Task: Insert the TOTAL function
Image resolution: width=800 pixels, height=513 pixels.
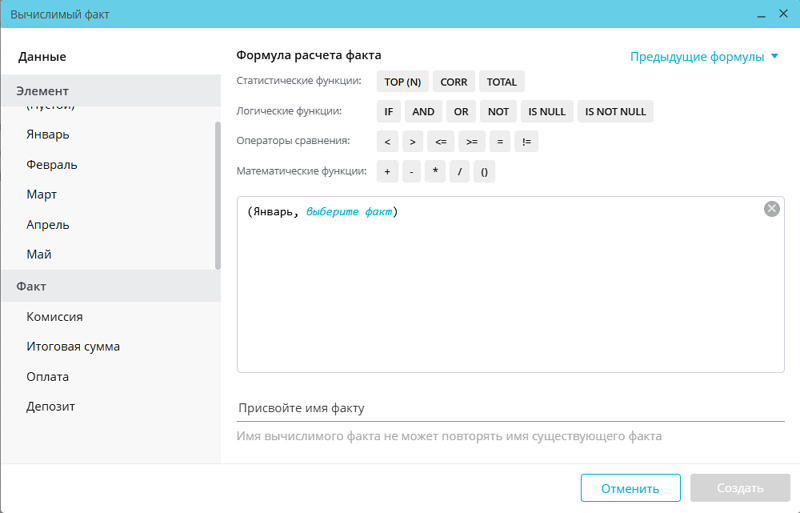Action: (x=501, y=82)
